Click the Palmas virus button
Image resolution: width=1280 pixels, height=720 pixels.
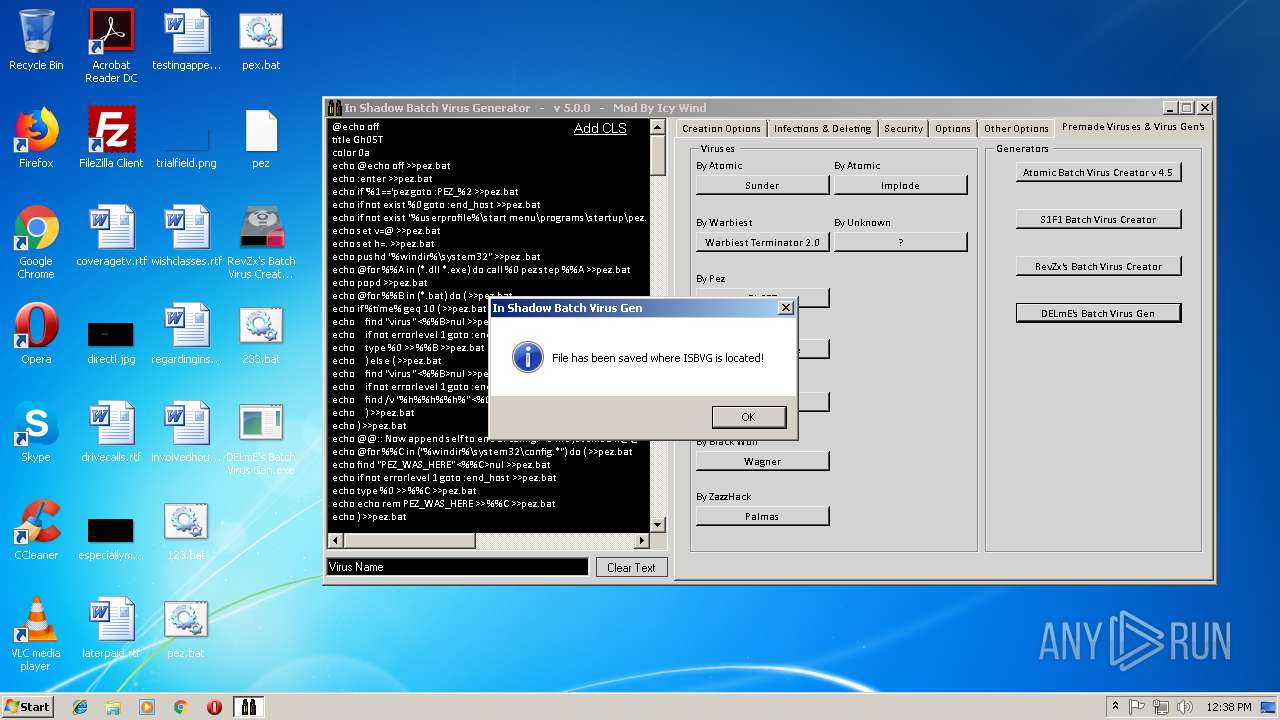tap(762, 516)
